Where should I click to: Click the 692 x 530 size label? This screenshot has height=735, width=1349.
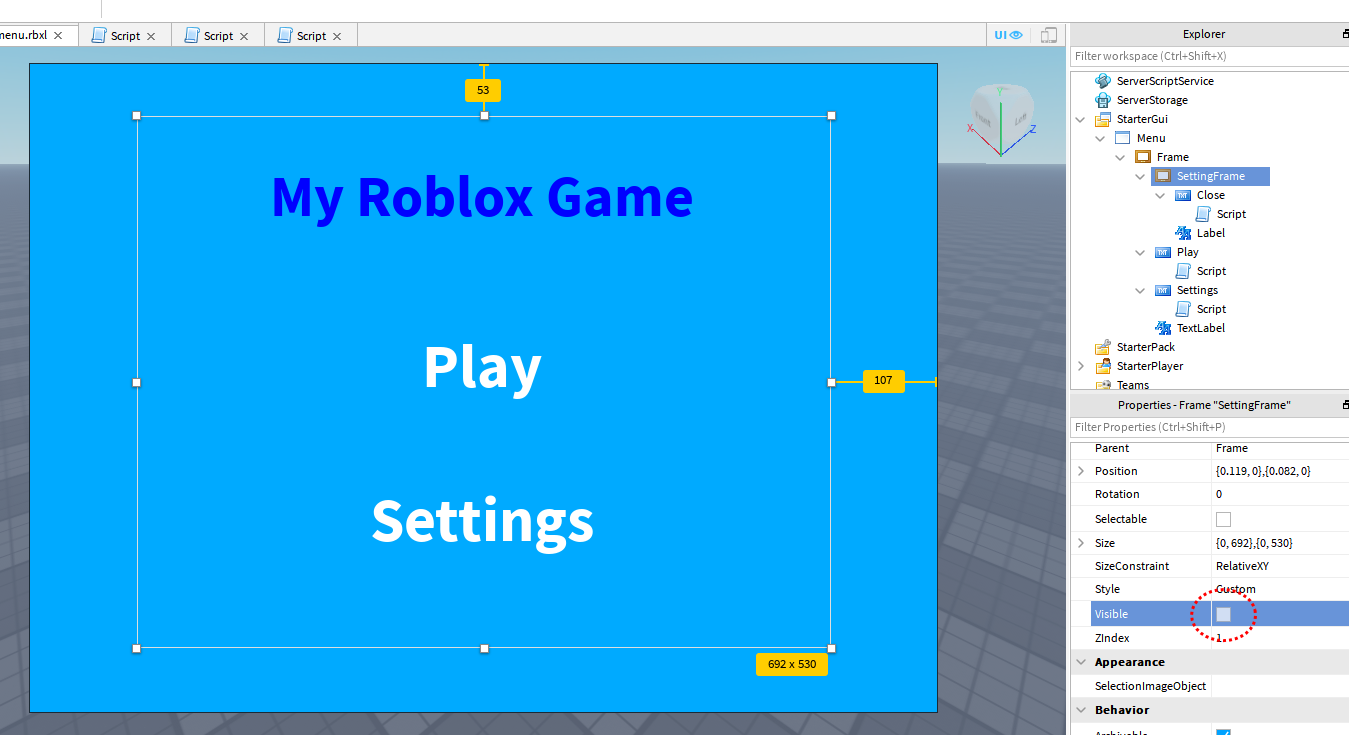[x=792, y=664]
